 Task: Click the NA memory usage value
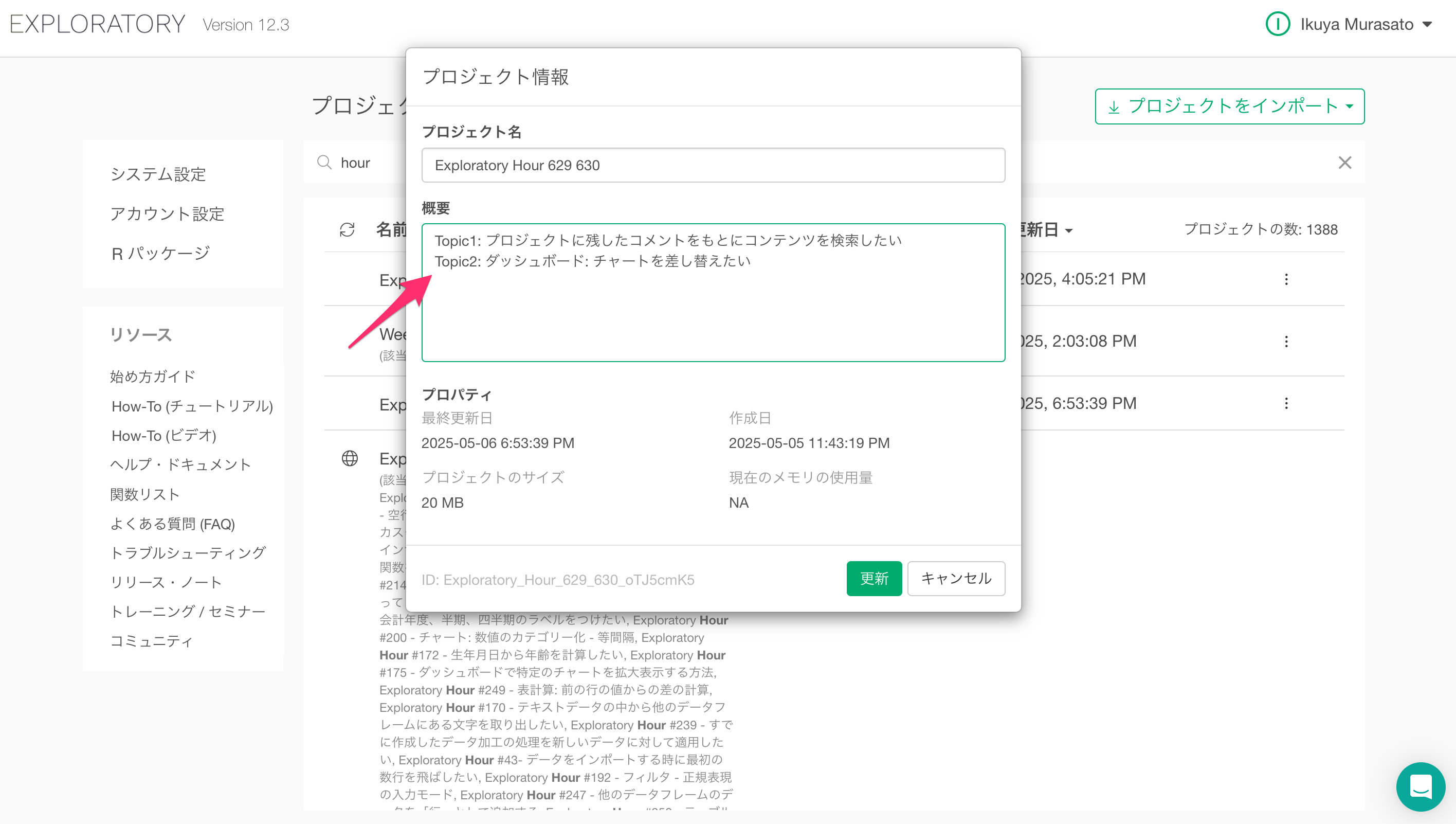click(738, 503)
